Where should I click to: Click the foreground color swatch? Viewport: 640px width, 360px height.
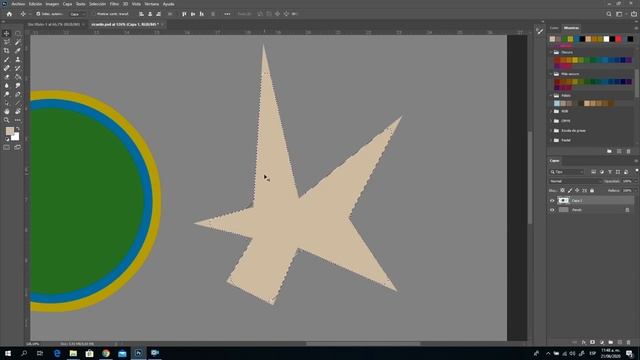pyautogui.click(x=9, y=131)
